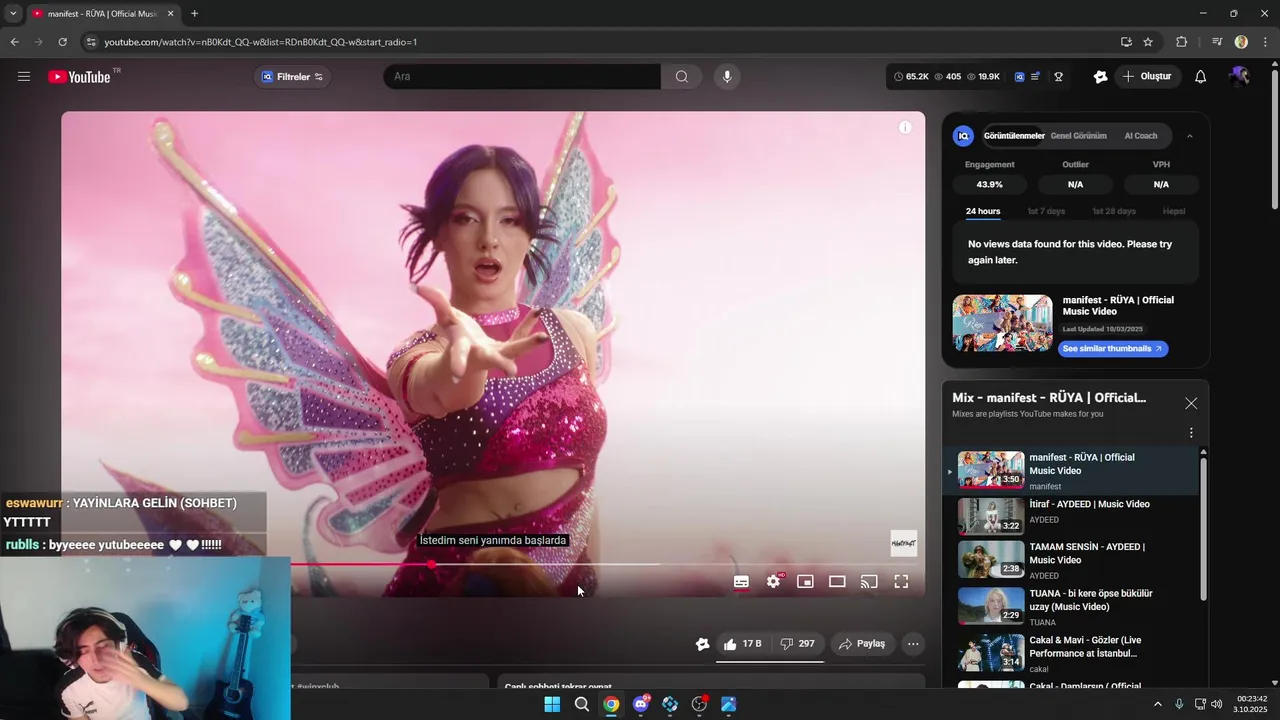1280x720 pixels.
Task: Play İtiraf - AYDEED from the Mix list
Action: (1070, 517)
